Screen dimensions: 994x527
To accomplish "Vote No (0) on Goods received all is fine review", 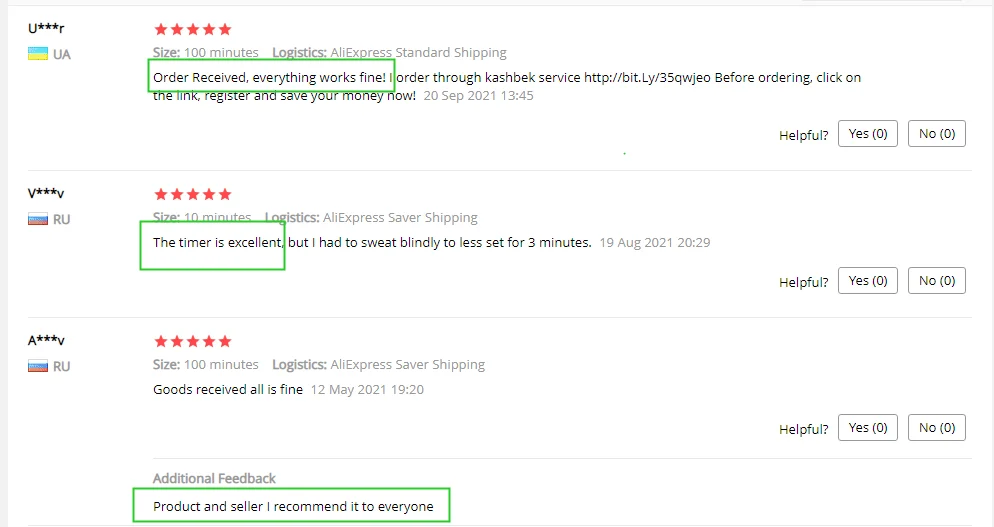I will pyautogui.click(x=937, y=428).
